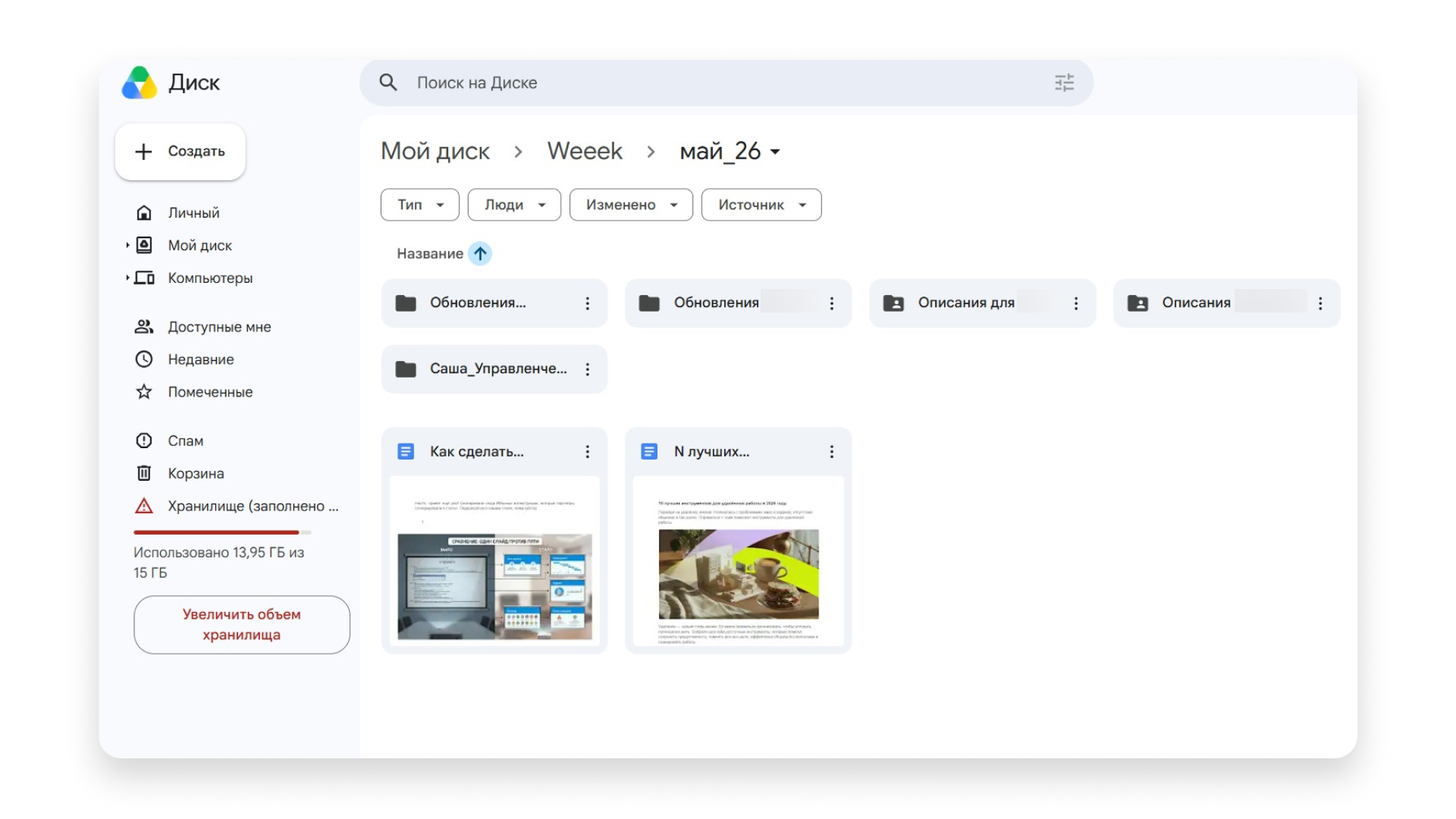Screen dimensions: 1456x819
Task: Click the Недавние clock icon
Action: click(x=144, y=359)
